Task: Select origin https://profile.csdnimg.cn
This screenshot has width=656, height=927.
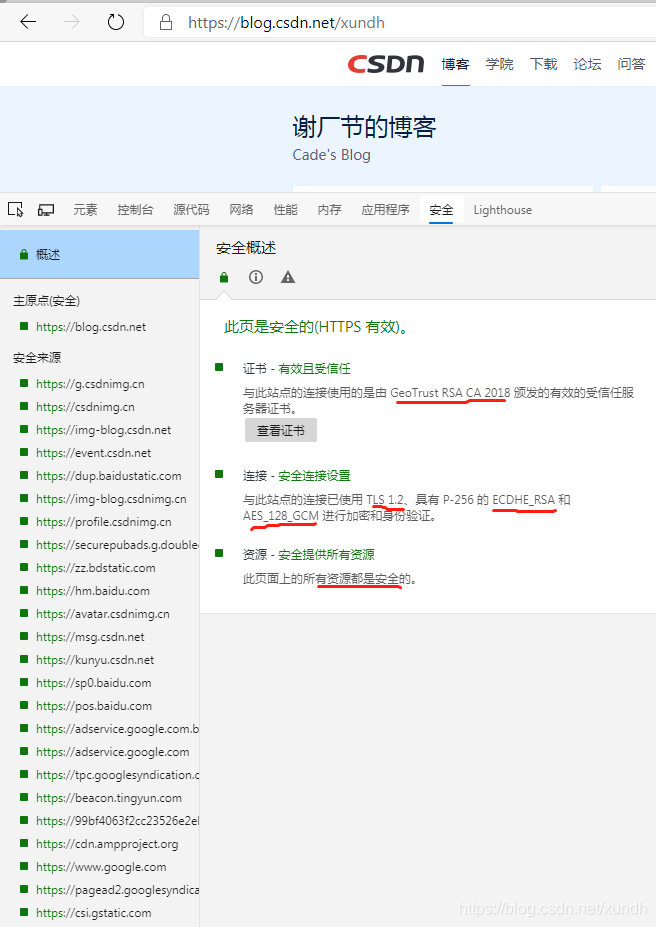Action: click(x=104, y=522)
